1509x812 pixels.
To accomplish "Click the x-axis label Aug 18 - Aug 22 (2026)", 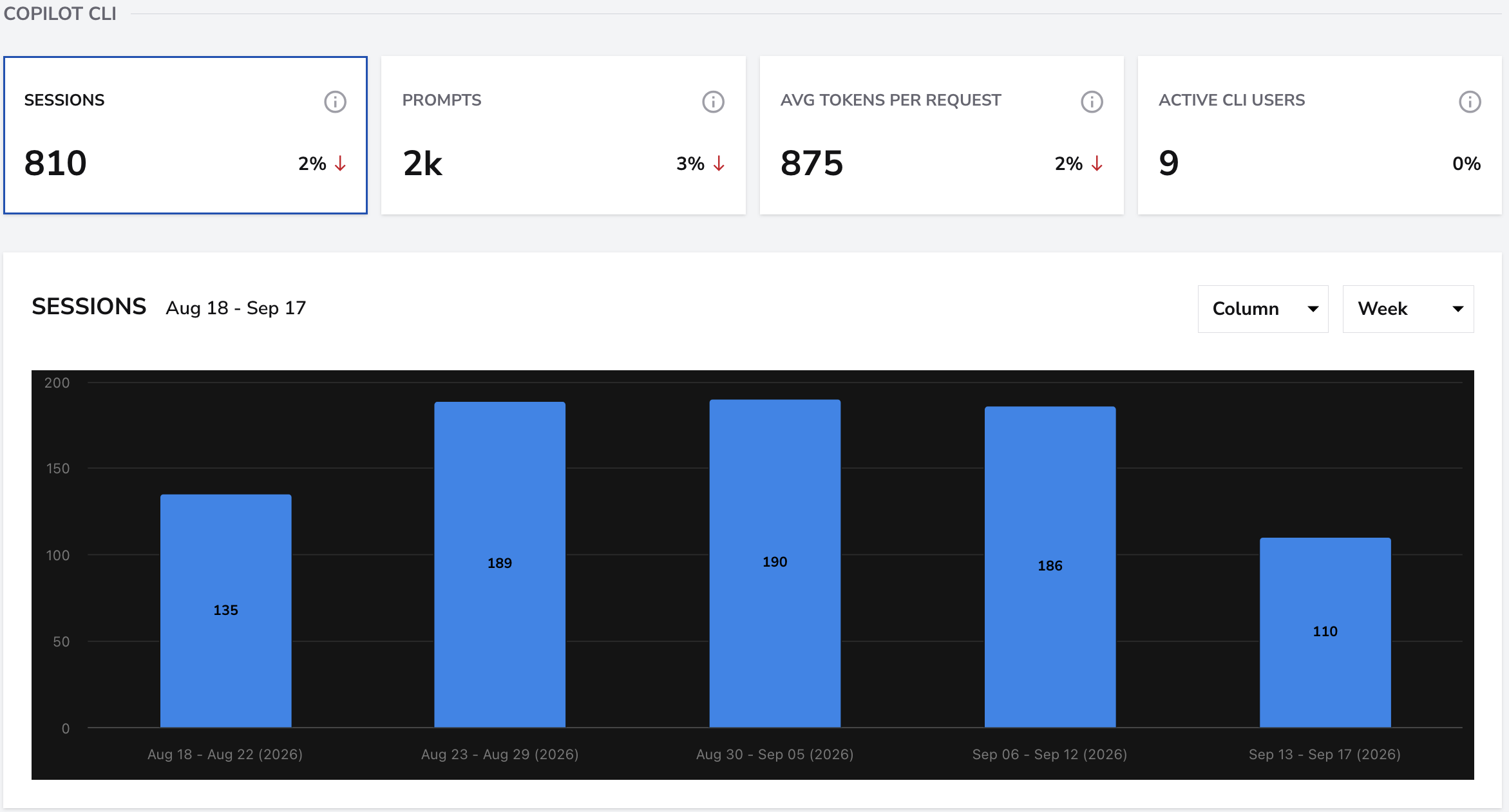I will pos(225,754).
